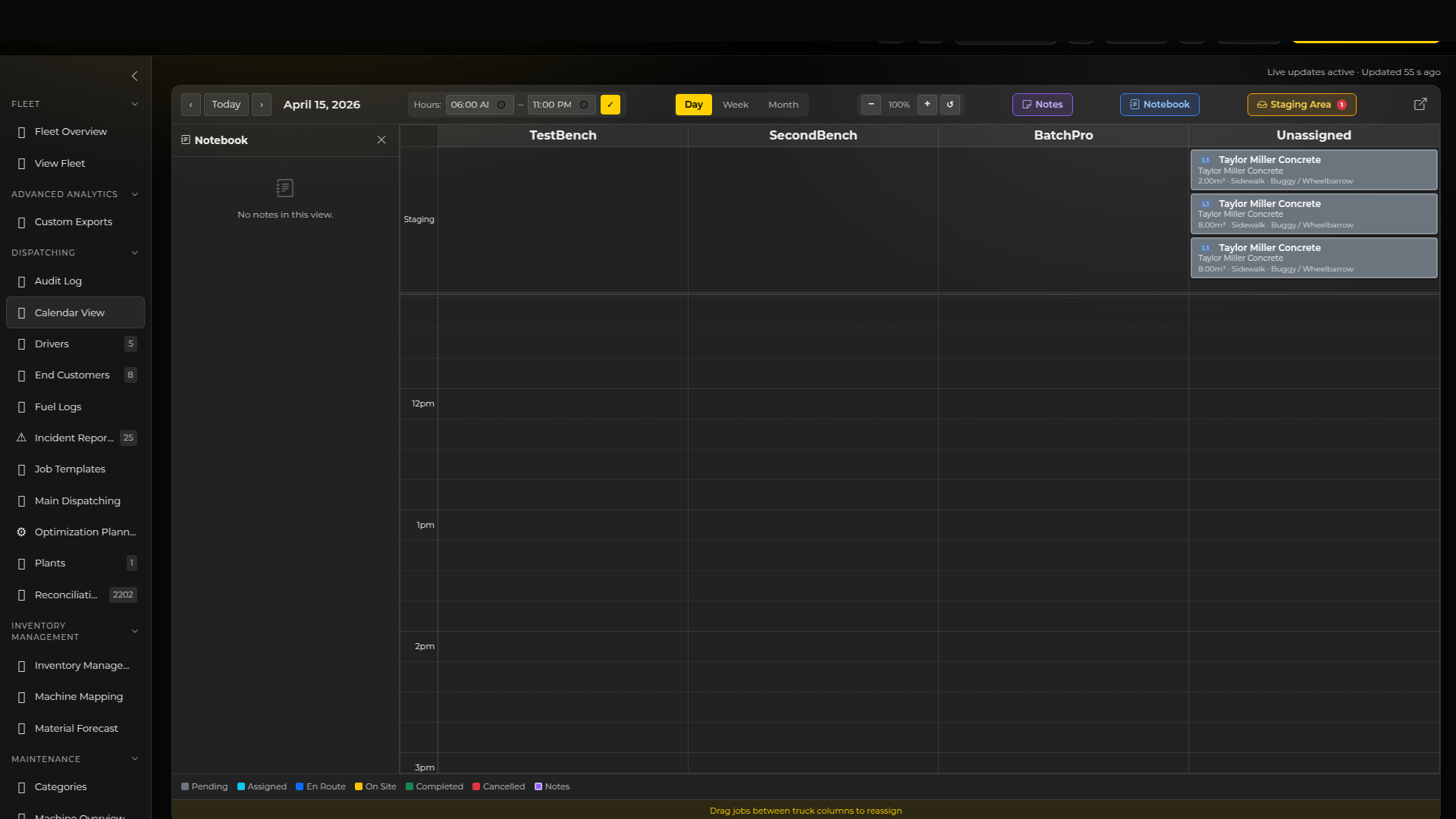Open Main Dispatching page
Screen dimensions: 1456x819
[77, 500]
